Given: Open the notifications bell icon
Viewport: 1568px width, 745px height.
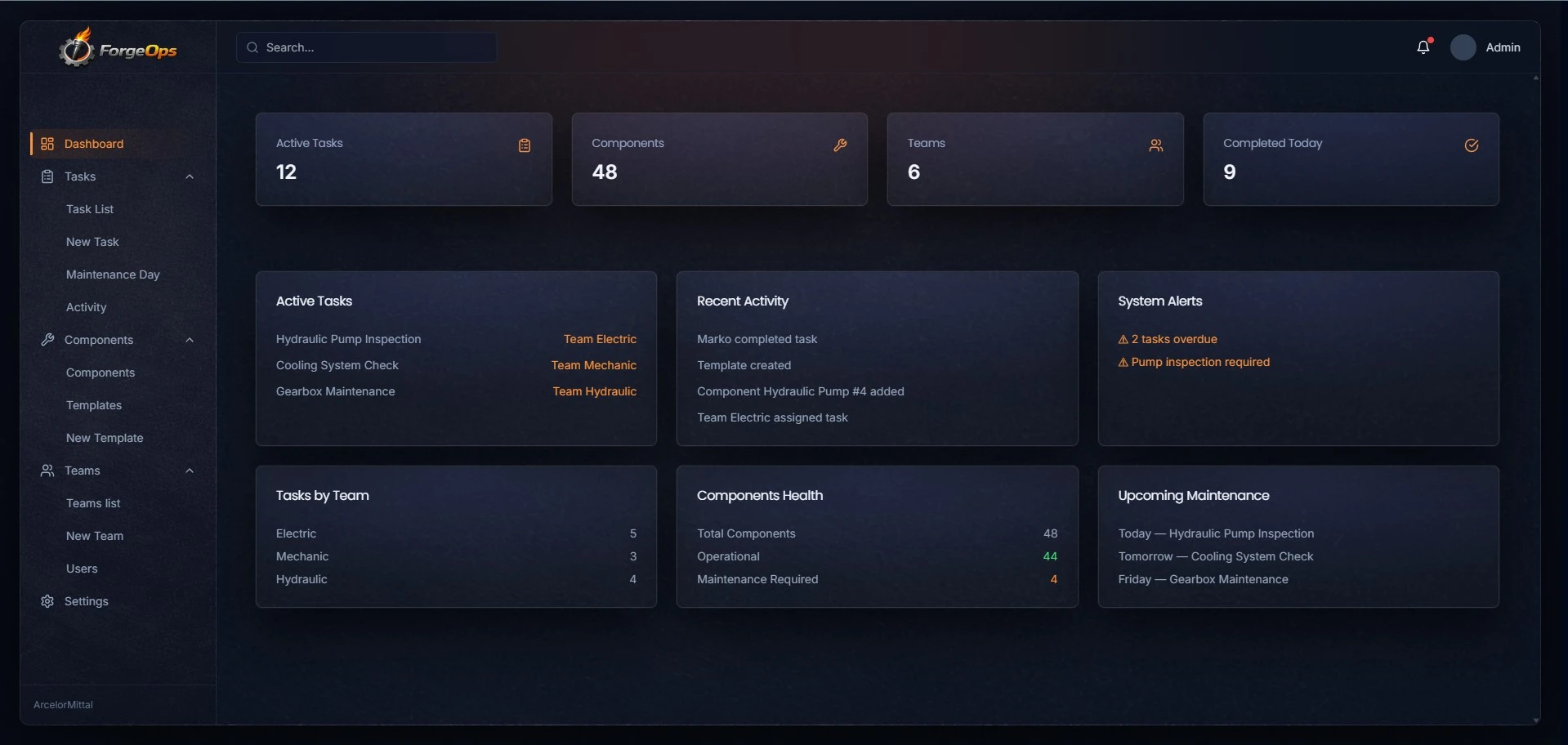Looking at the screenshot, I should [1423, 47].
